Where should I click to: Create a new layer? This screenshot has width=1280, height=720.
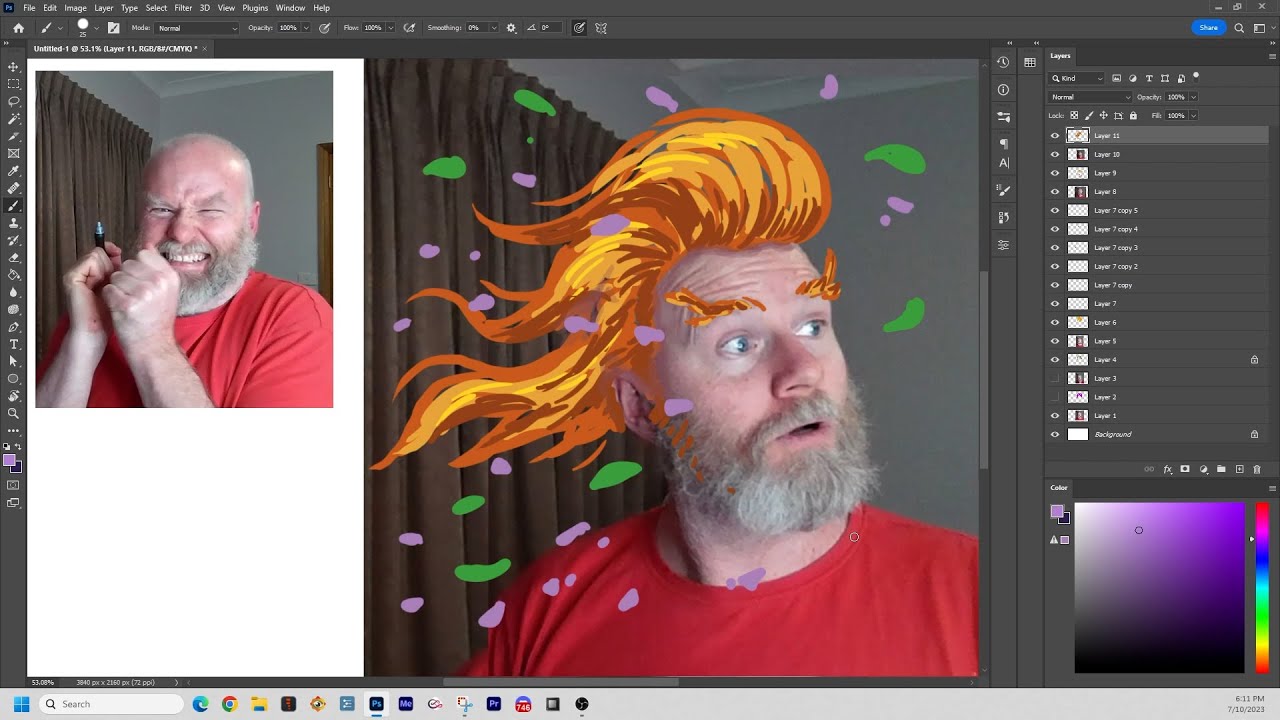[1239, 469]
